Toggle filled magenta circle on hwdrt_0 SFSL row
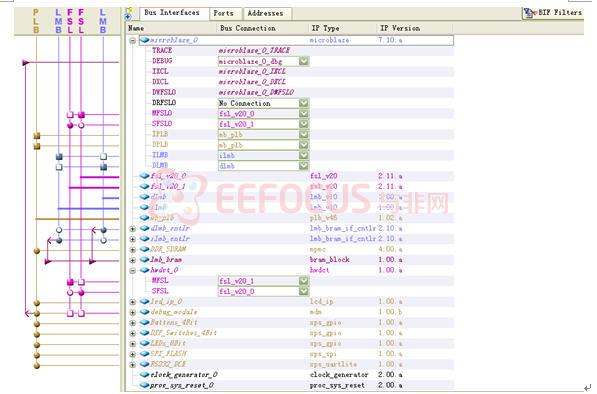The height and width of the screenshot is (394, 597). click(81, 293)
